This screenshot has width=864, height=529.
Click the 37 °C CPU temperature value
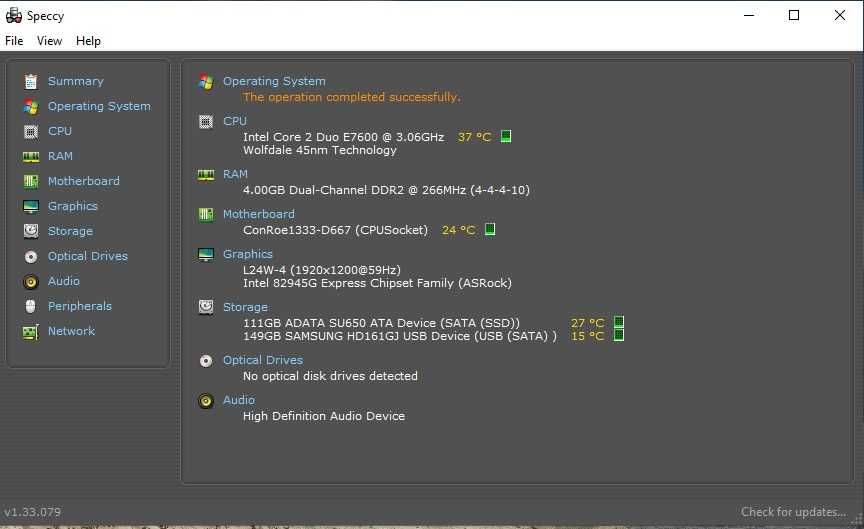474,137
